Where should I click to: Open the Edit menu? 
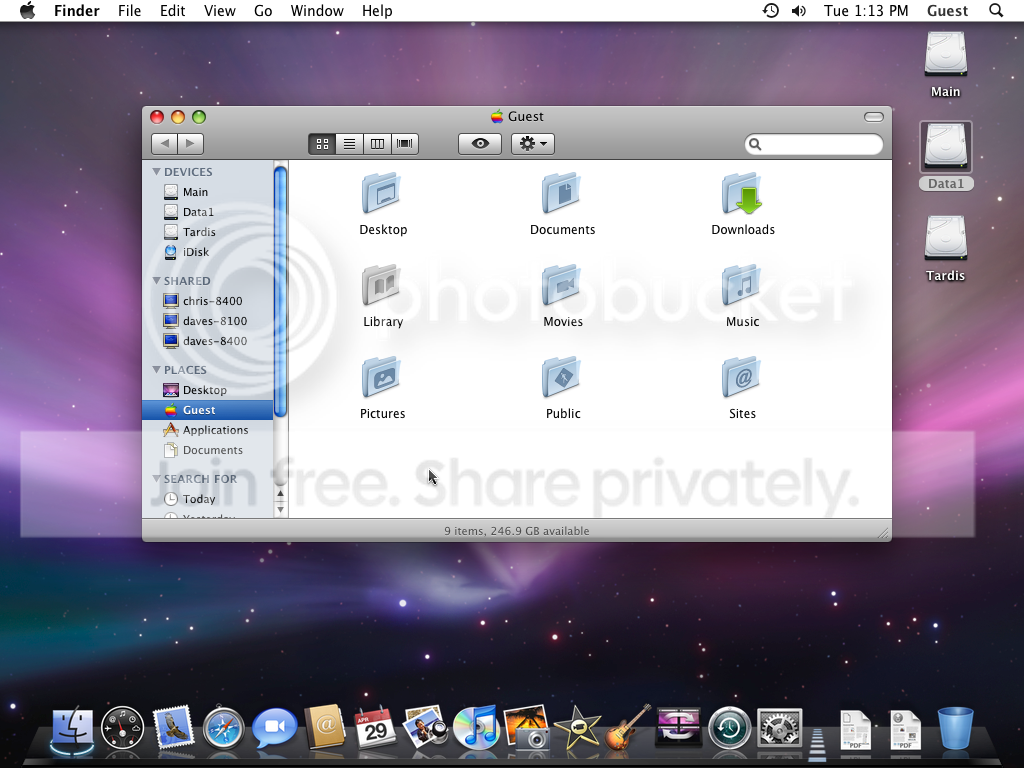[x=172, y=10]
